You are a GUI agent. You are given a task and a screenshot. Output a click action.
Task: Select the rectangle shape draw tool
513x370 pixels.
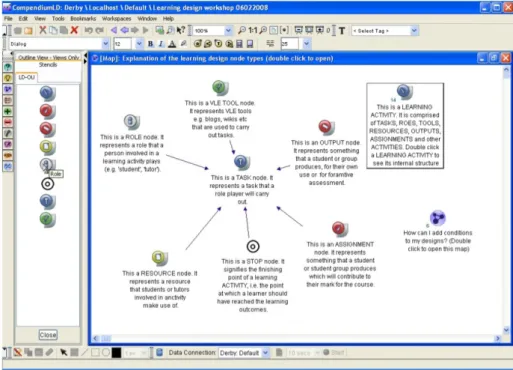pos(95,352)
